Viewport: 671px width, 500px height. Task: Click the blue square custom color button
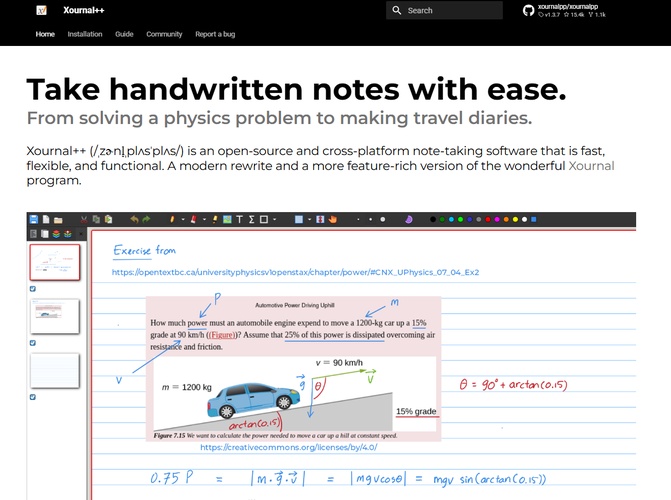[x=534, y=220]
